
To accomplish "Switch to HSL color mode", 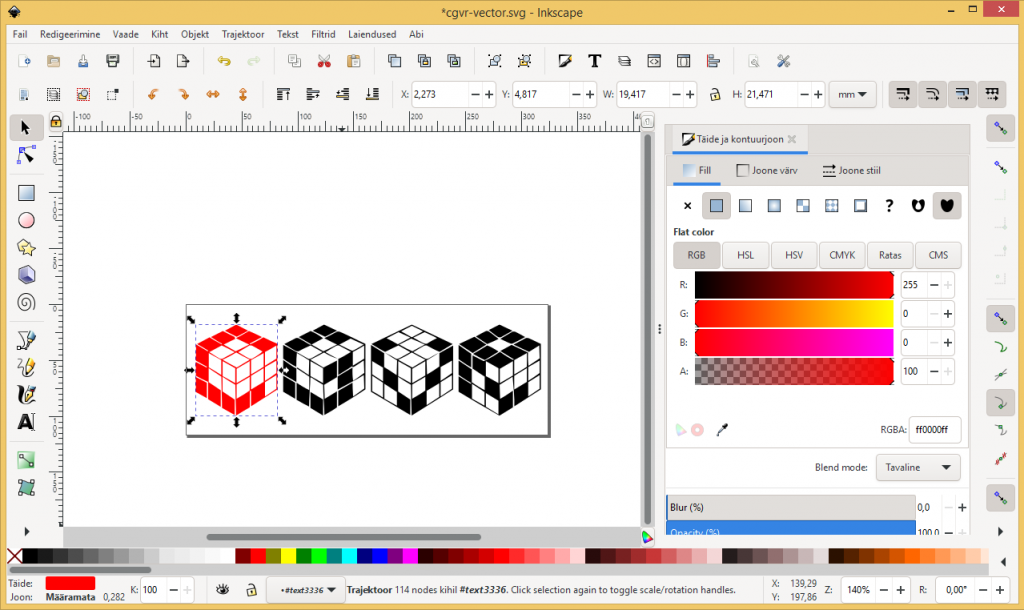I will click(746, 255).
